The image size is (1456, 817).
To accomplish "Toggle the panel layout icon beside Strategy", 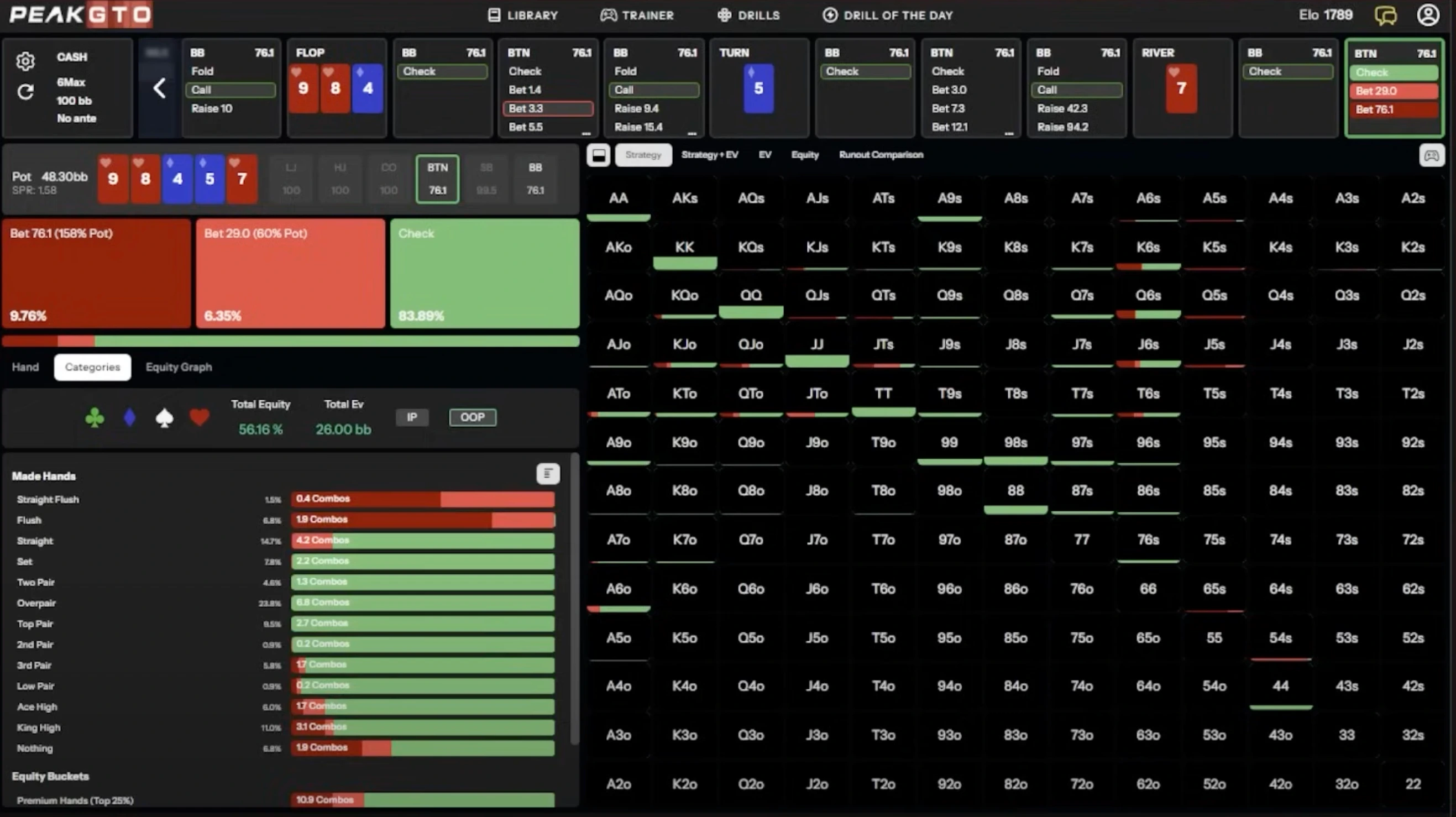I will click(599, 155).
